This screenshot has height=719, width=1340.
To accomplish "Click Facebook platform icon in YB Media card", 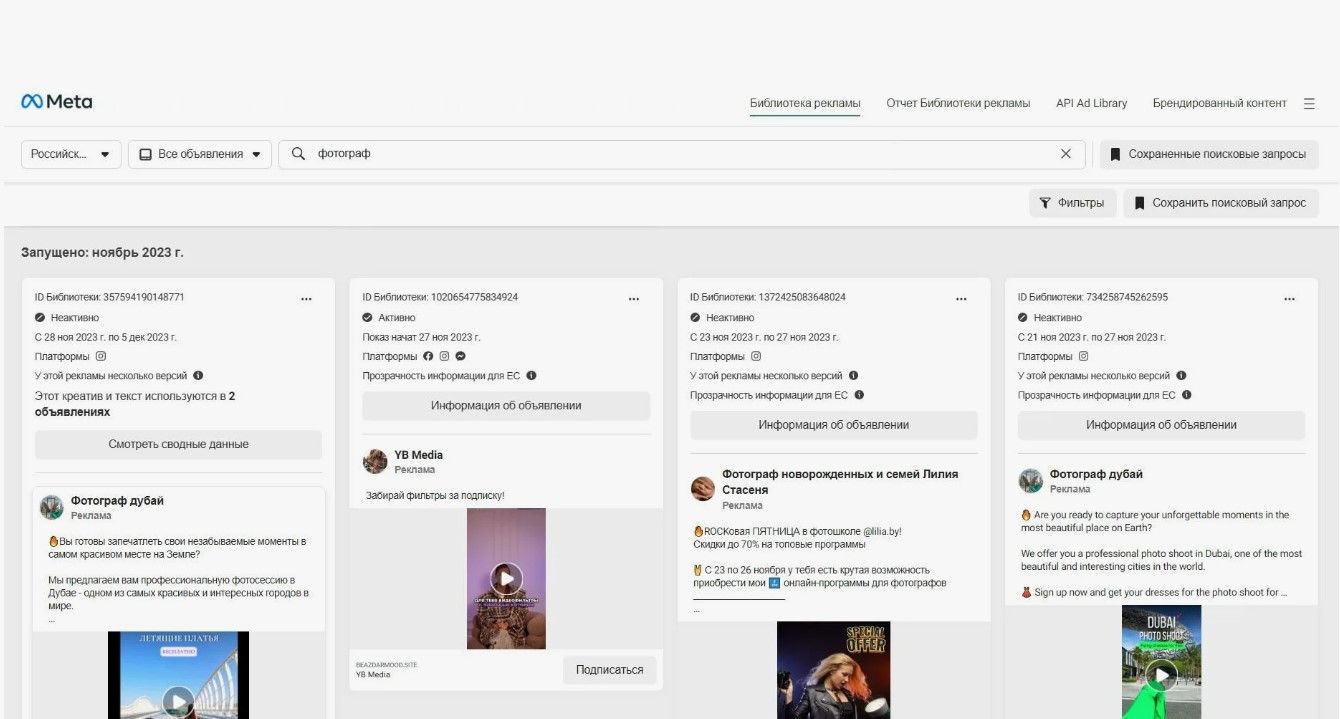I will [x=428, y=356].
